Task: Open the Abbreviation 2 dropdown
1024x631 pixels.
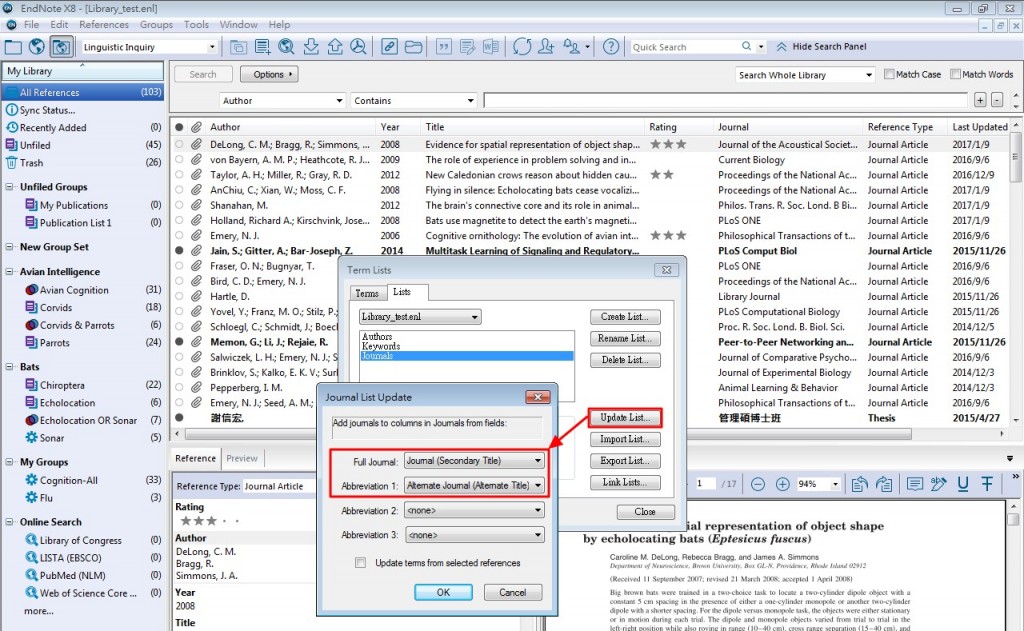Action: tap(474, 510)
